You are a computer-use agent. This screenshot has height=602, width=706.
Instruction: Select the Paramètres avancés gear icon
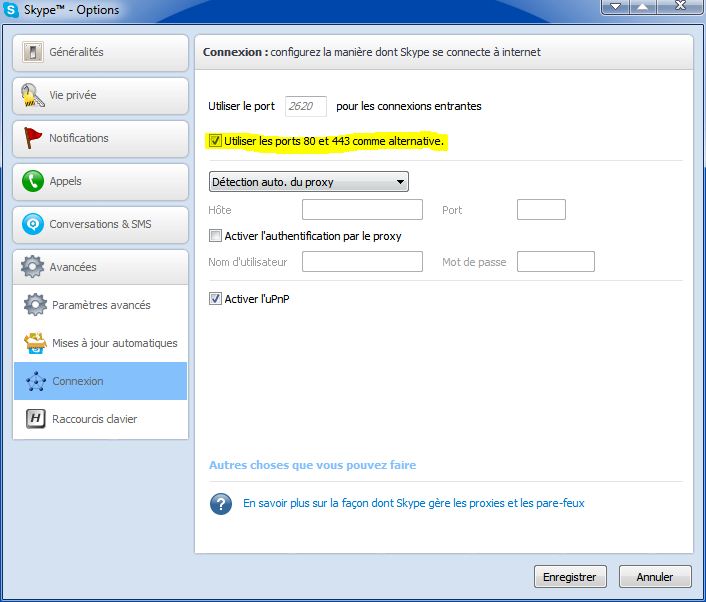[x=35, y=305]
